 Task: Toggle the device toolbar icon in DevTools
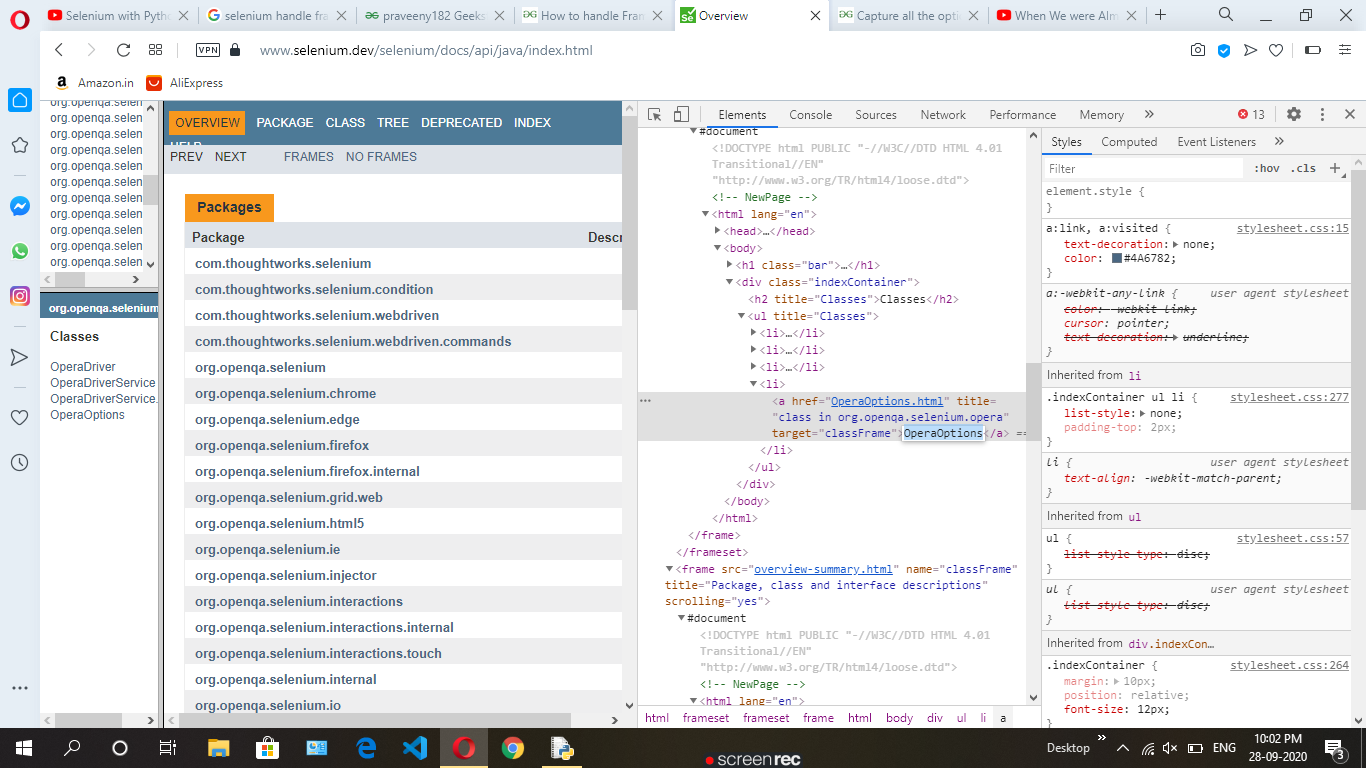681,115
